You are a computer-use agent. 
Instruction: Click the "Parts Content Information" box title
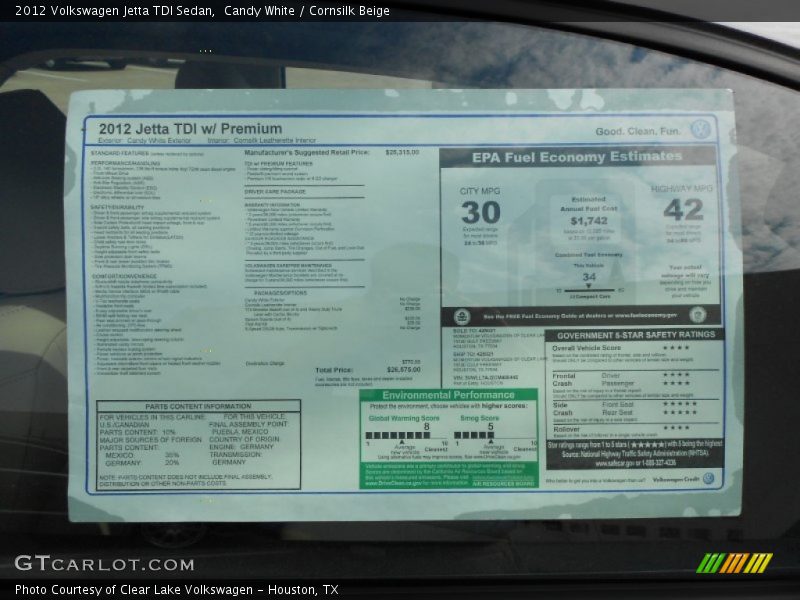tap(198, 406)
